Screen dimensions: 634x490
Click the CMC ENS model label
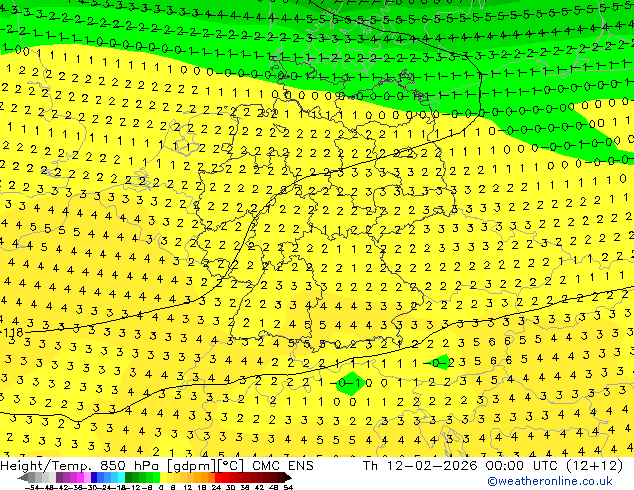point(283,466)
